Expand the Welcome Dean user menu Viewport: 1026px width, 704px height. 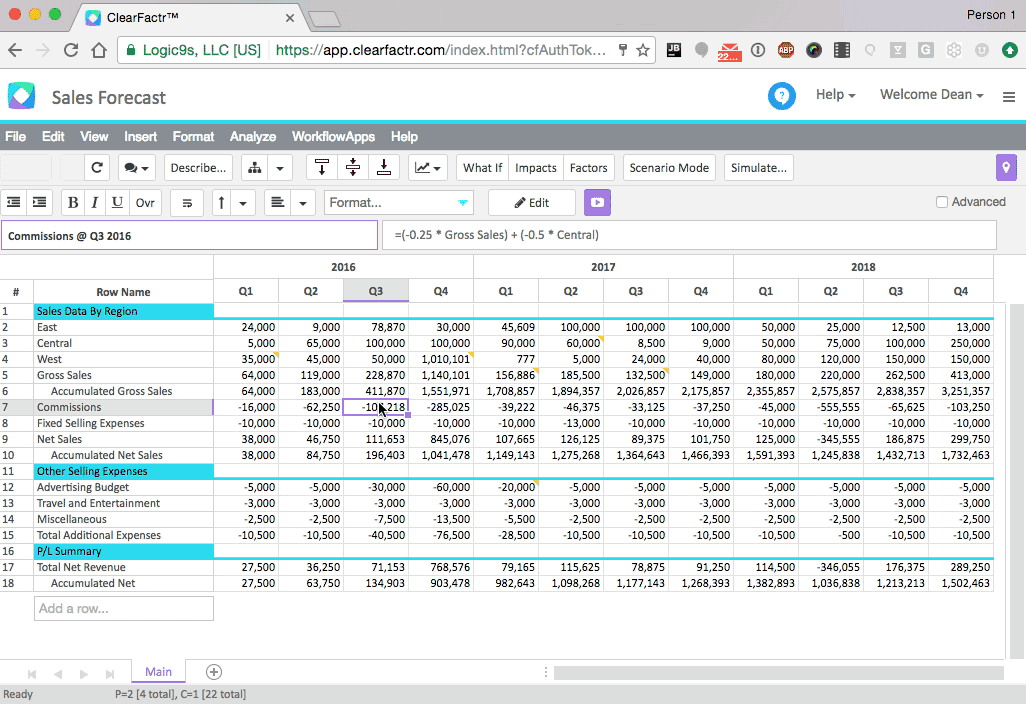(931, 95)
